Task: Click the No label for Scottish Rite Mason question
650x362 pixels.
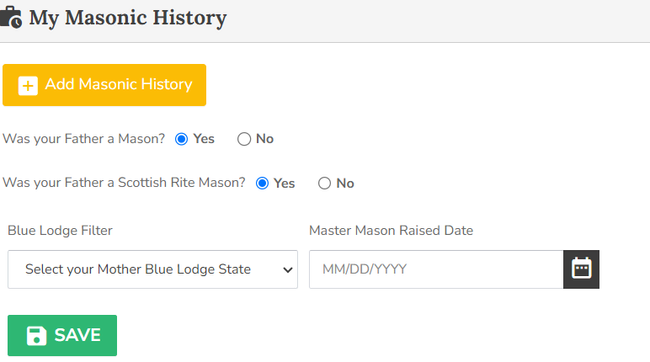Action: [x=345, y=183]
